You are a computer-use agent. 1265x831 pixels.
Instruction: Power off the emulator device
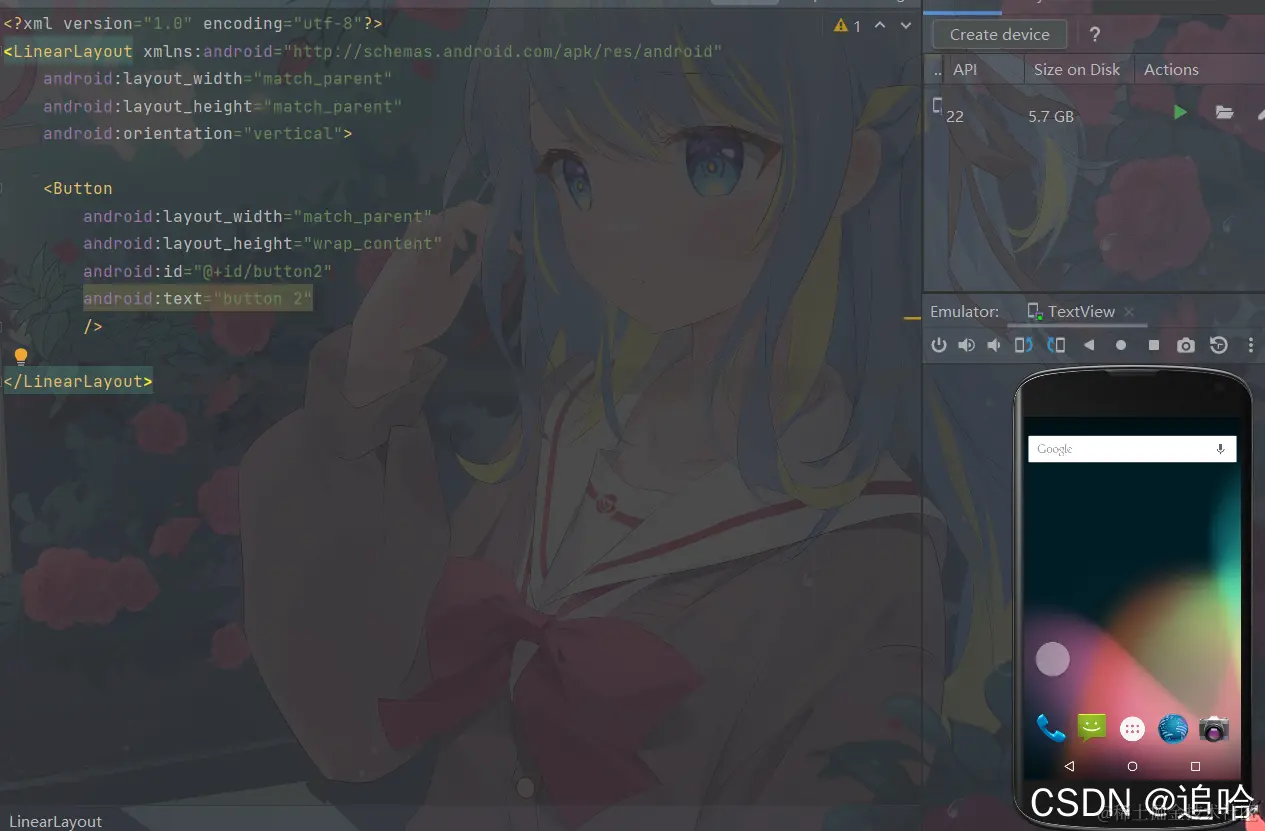click(x=938, y=345)
